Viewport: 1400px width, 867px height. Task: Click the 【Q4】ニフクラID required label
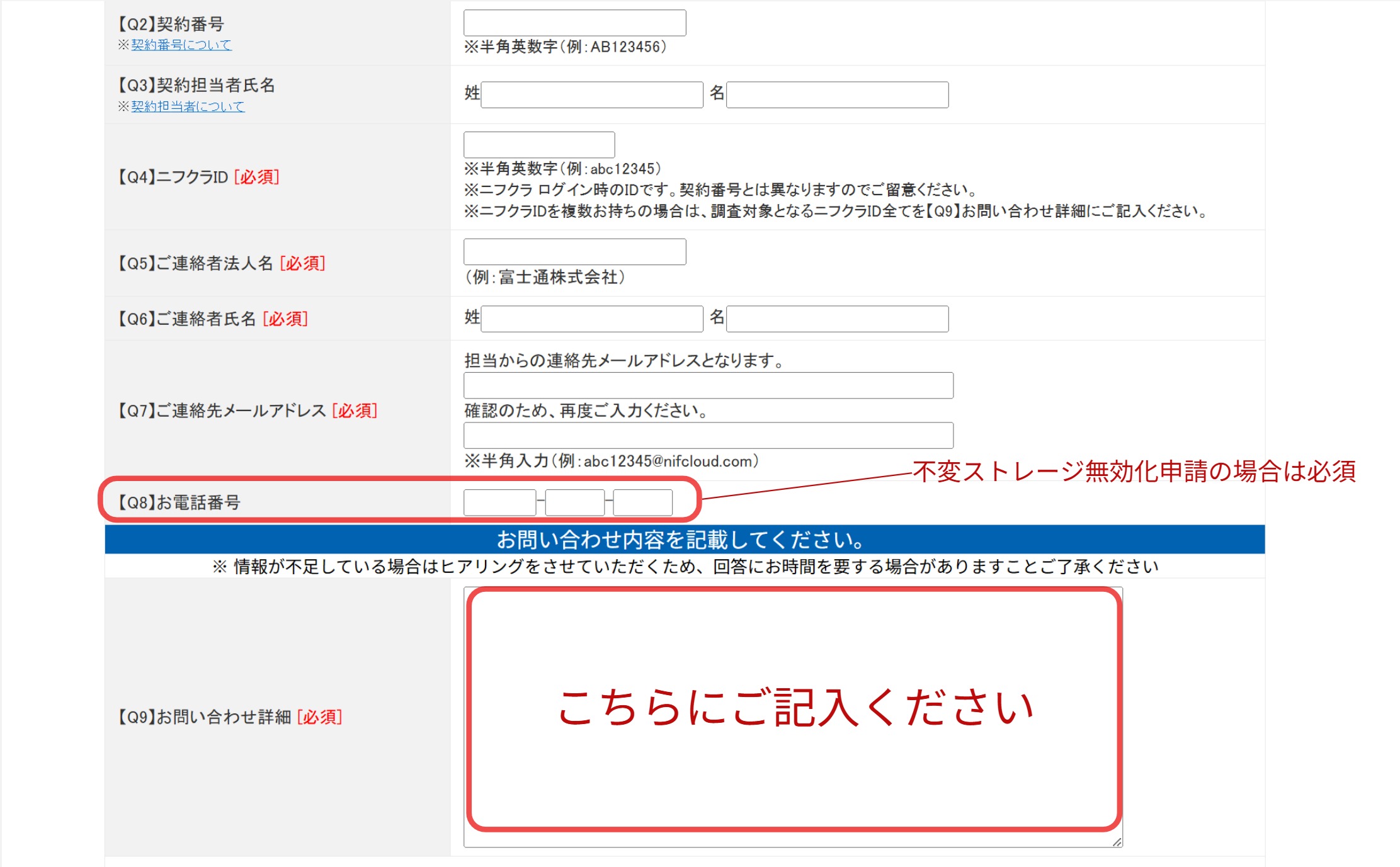pos(198,177)
